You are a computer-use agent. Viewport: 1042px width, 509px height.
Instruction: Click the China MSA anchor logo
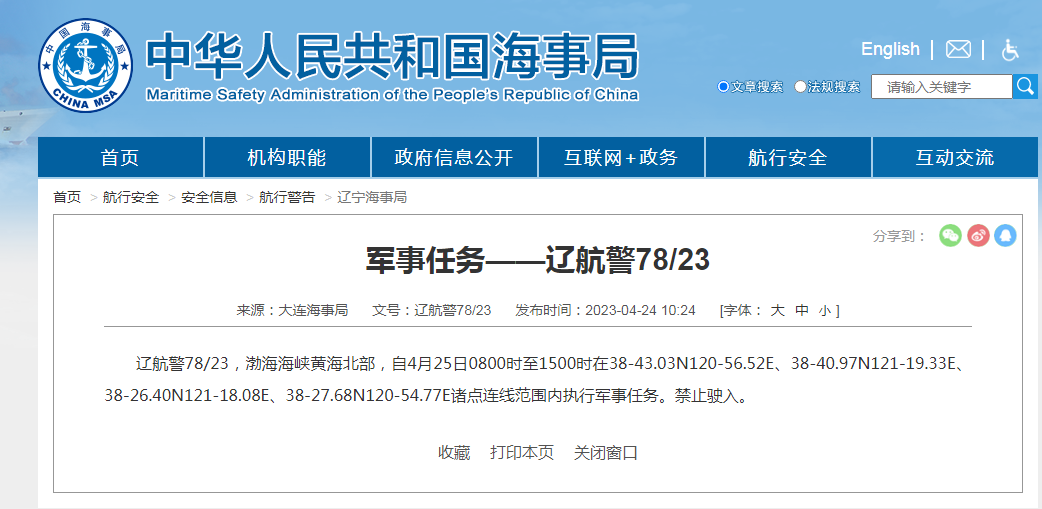[x=85, y=65]
